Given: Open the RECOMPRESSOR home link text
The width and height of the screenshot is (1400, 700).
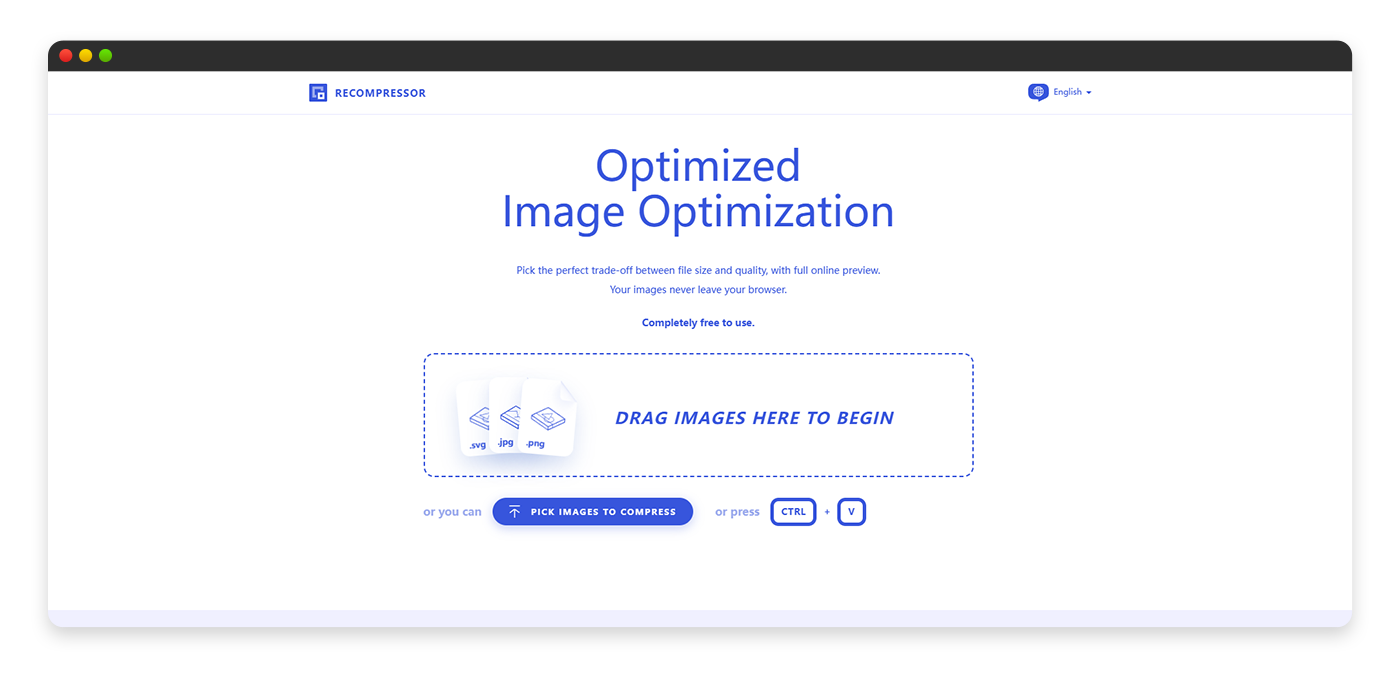Looking at the screenshot, I should click(380, 93).
